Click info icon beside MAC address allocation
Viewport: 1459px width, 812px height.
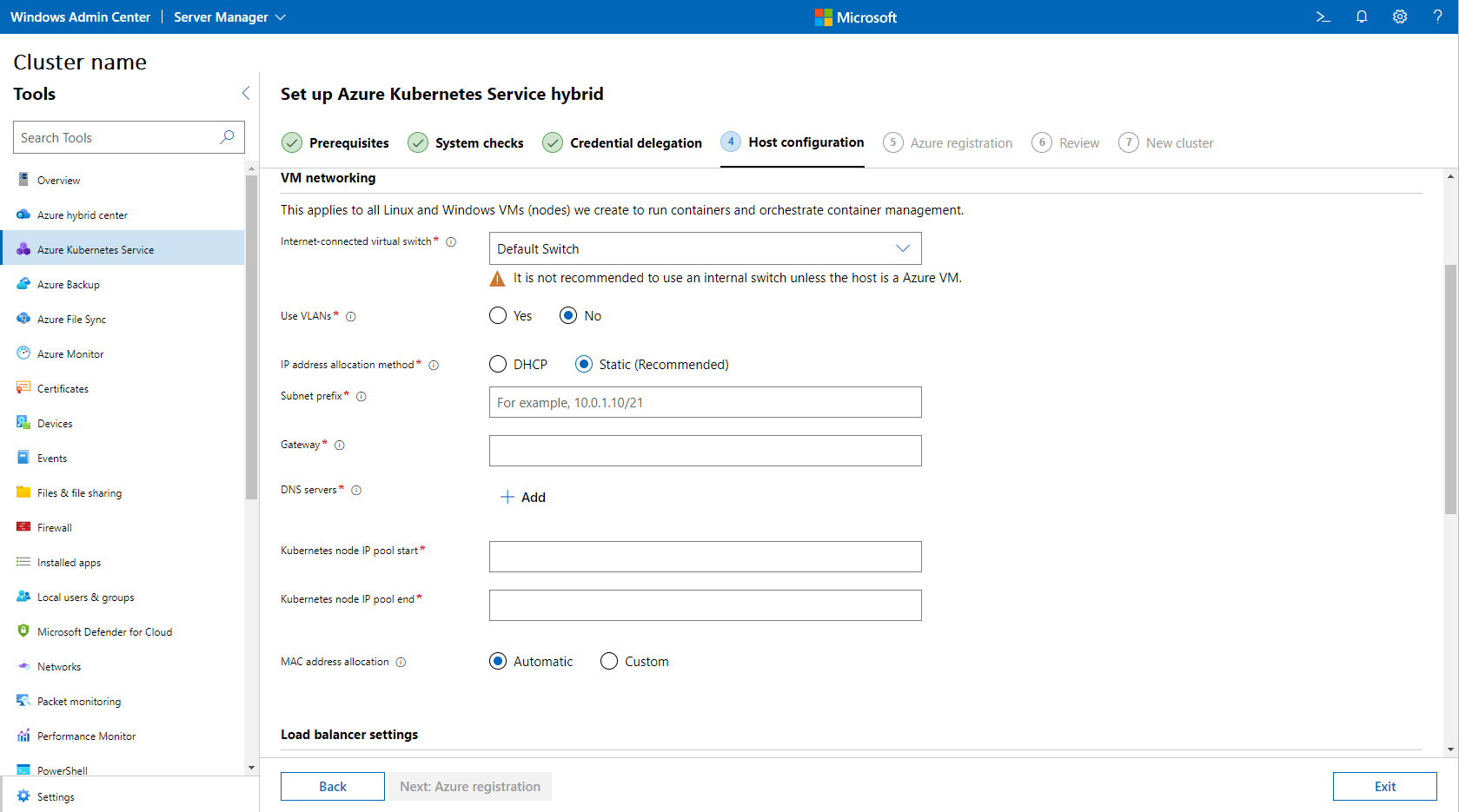pos(401,663)
